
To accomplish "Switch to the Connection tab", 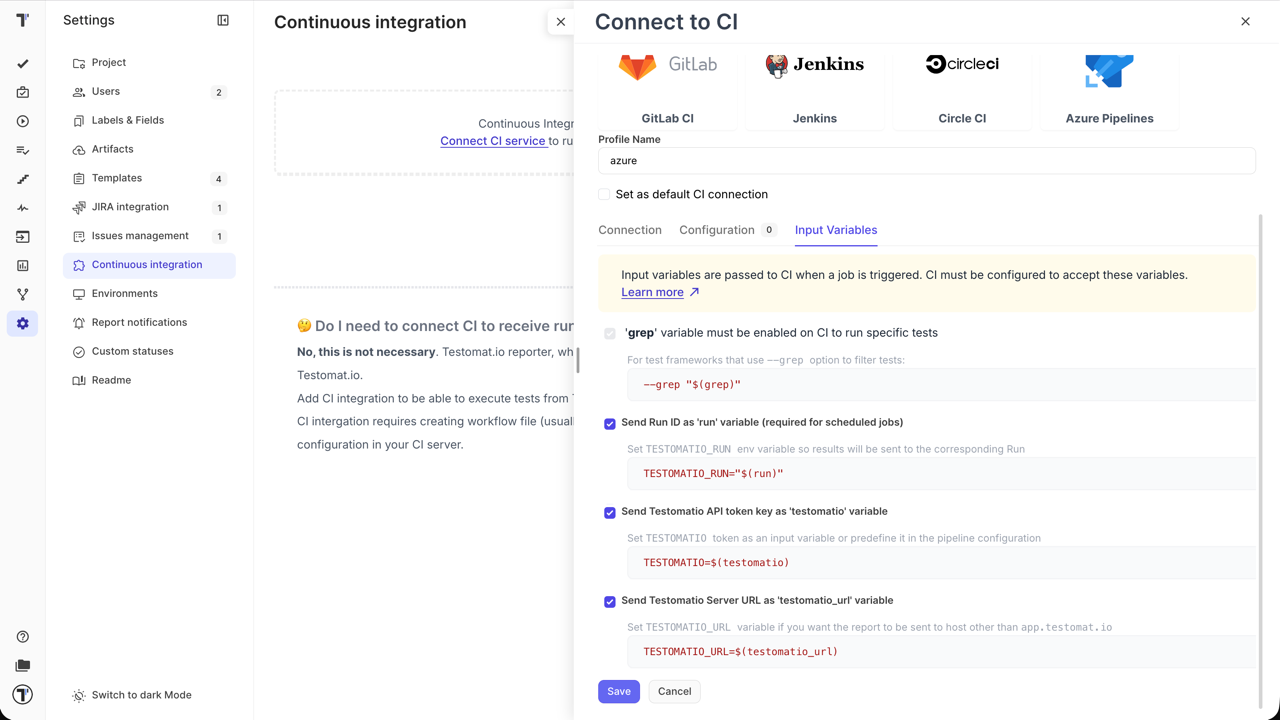I will [630, 230].
